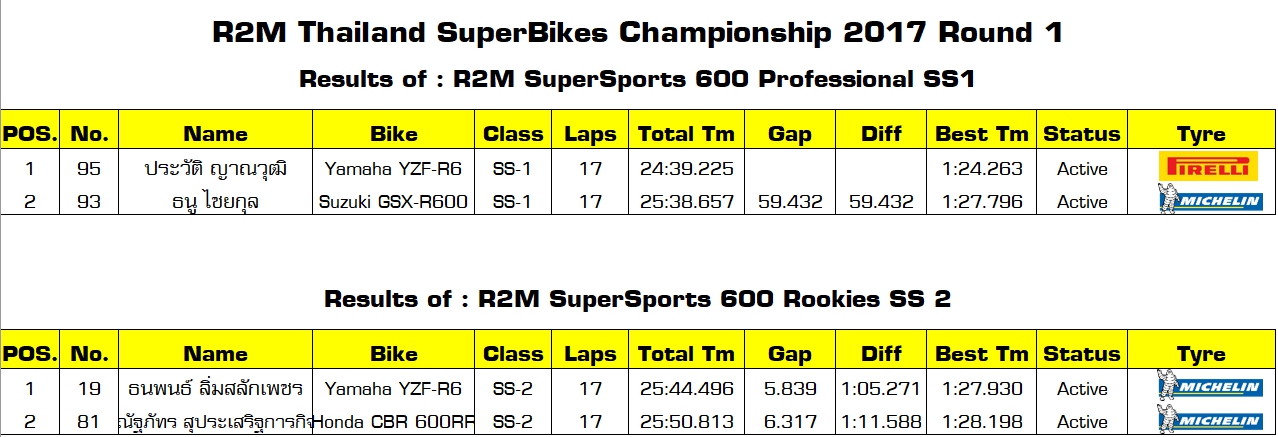This screenshot has height=437, width=1278.
Task: Select the SS2 table Gap header
Action: (x=790, y=353)
